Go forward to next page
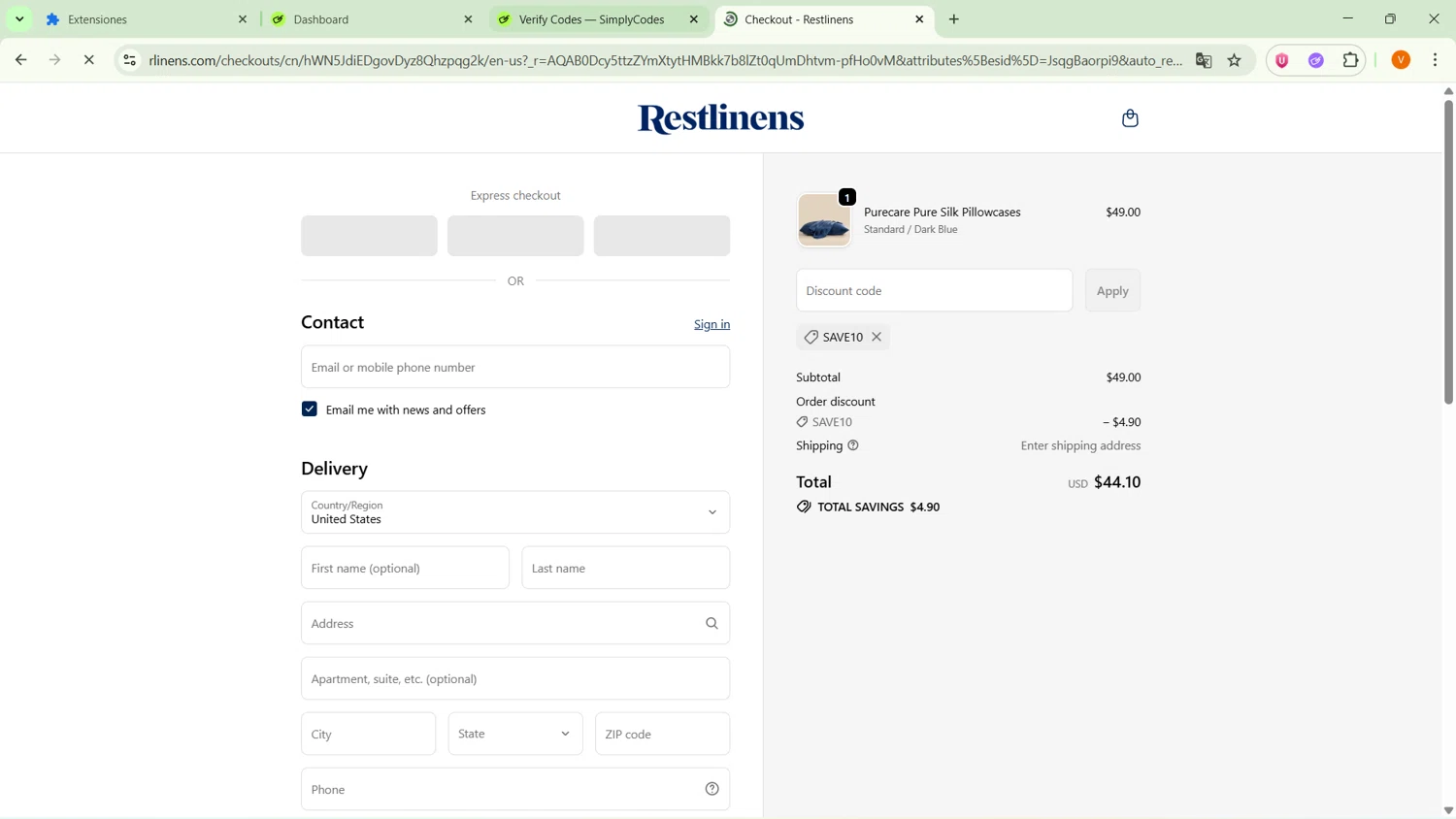The width and height of the screenshot is (1456, 819). tap(55, 60)
